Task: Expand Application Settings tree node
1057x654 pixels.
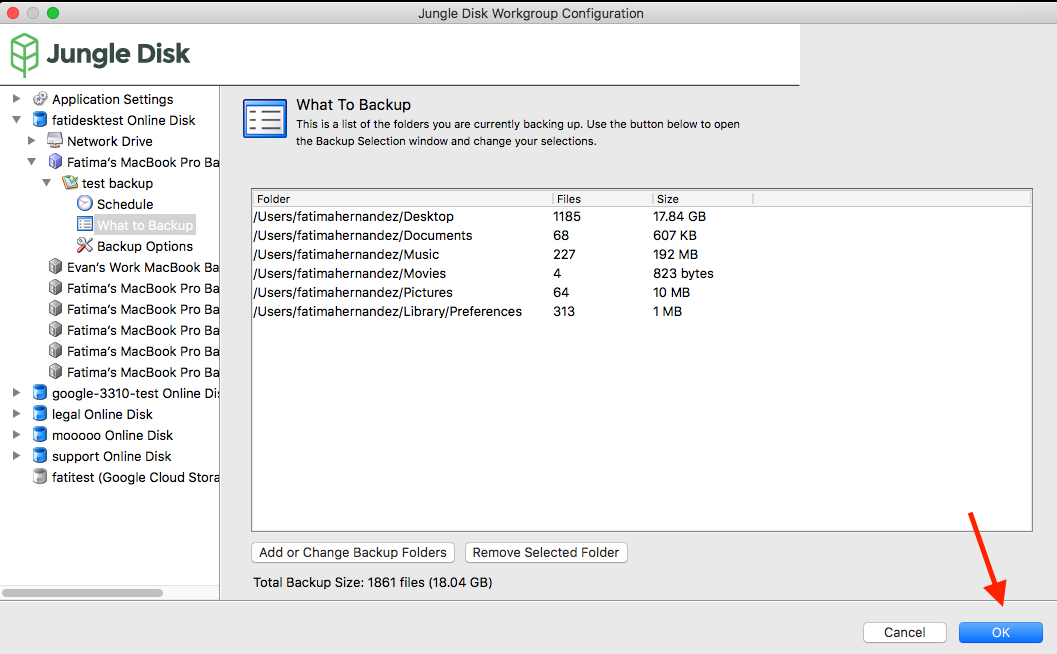Action: tap(17, 99)
